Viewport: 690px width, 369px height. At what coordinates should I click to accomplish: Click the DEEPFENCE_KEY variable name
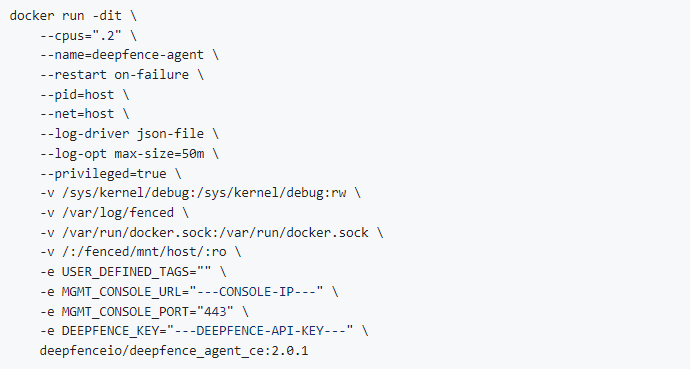click(x=110, y=331)
